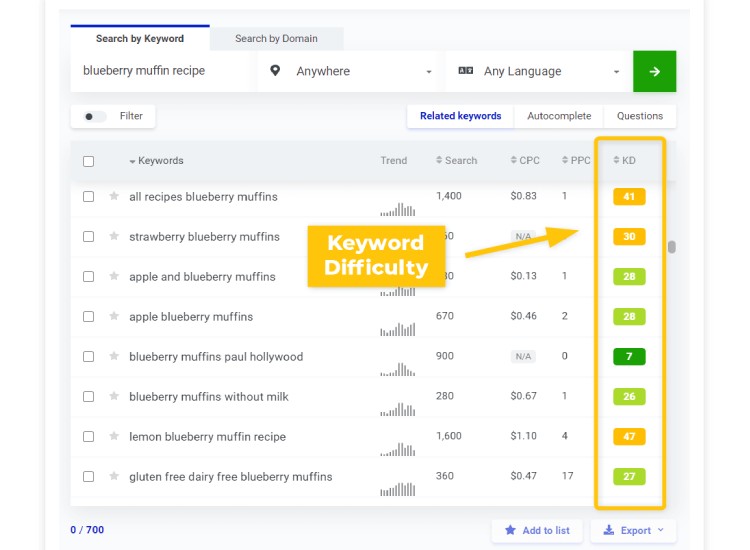Open trend chart for blueberry muffins paul hollywood
This screenshot has height=550, width=750.
397,369
